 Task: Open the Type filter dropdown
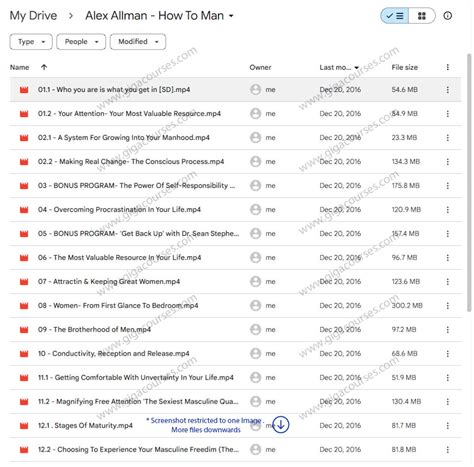tap(31, 42)
